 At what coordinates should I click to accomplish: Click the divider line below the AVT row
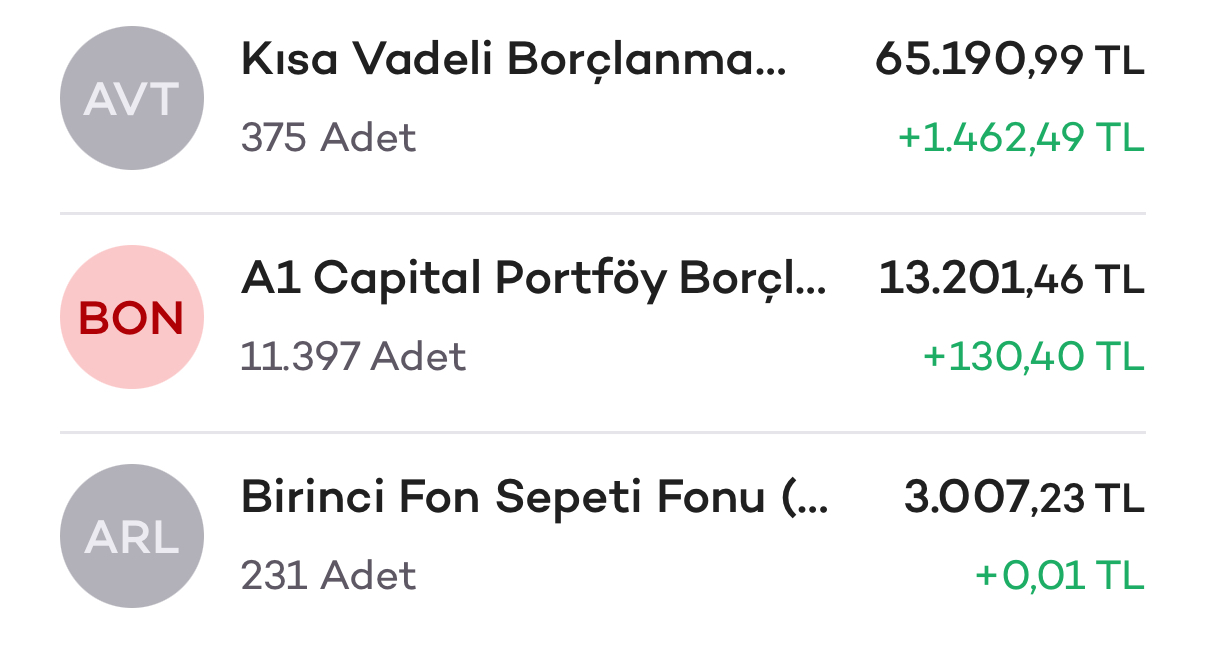click(x=602, y=214)
